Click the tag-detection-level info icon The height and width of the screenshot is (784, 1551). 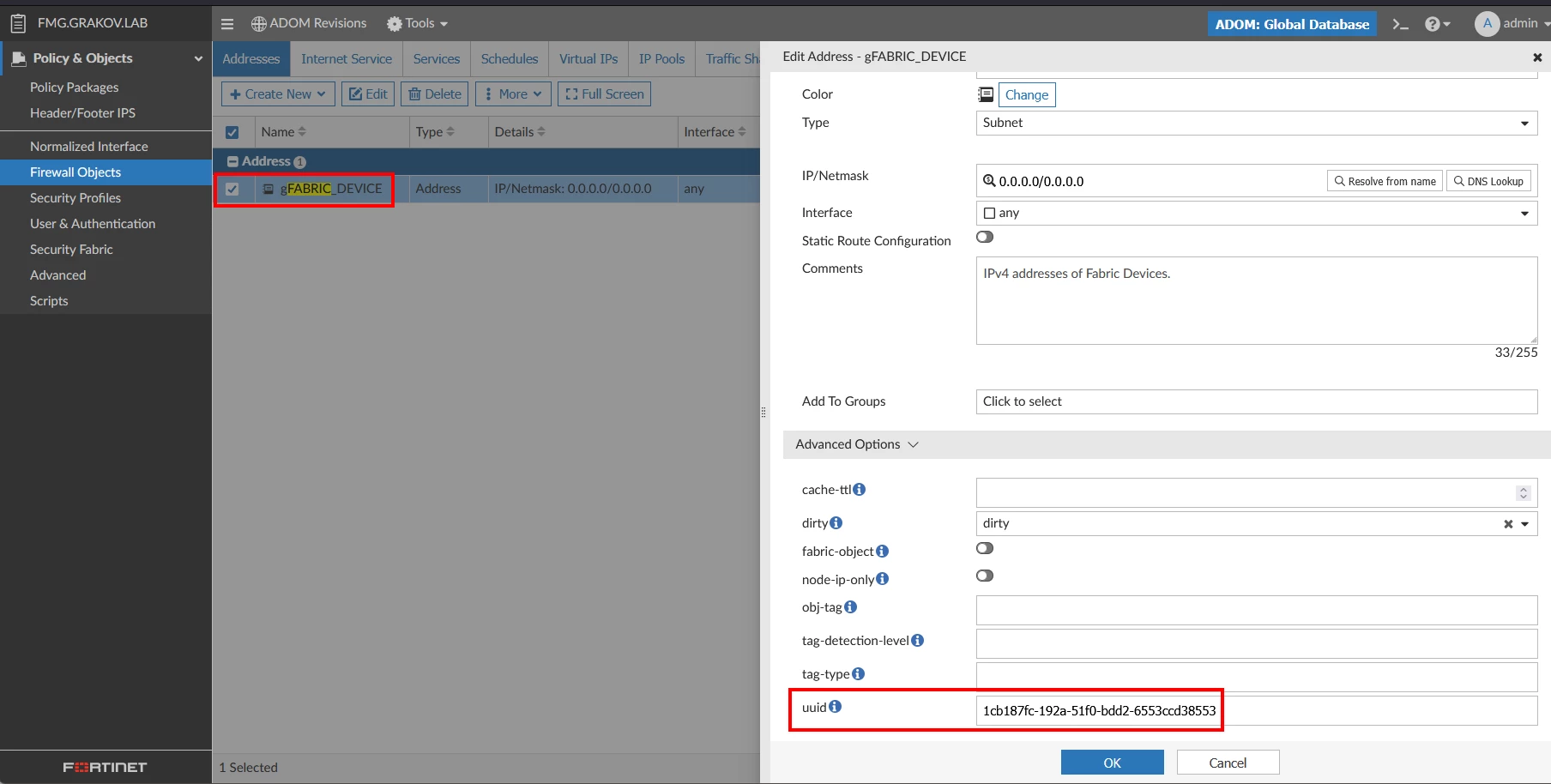coord(917,640)
